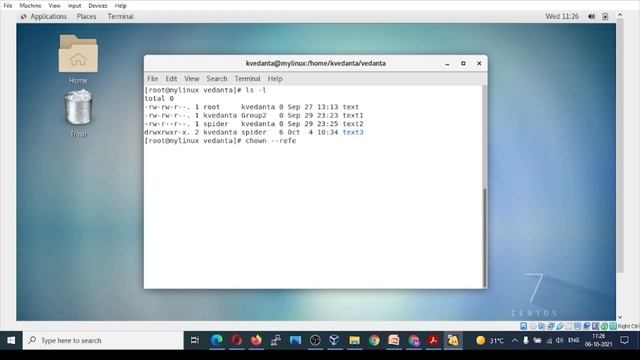
Task: Click VirtualBox Right Ctrl host key indicator
Action: (628, 326)
